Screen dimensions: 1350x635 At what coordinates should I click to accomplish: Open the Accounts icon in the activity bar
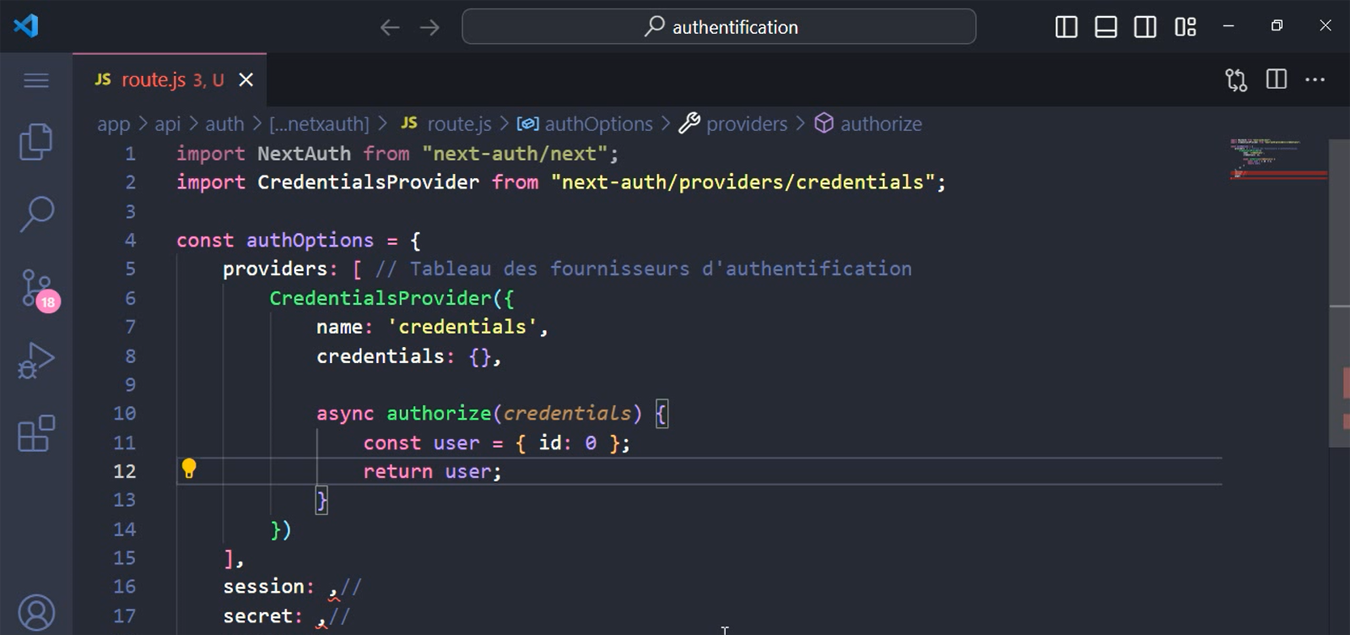[36, 611]
